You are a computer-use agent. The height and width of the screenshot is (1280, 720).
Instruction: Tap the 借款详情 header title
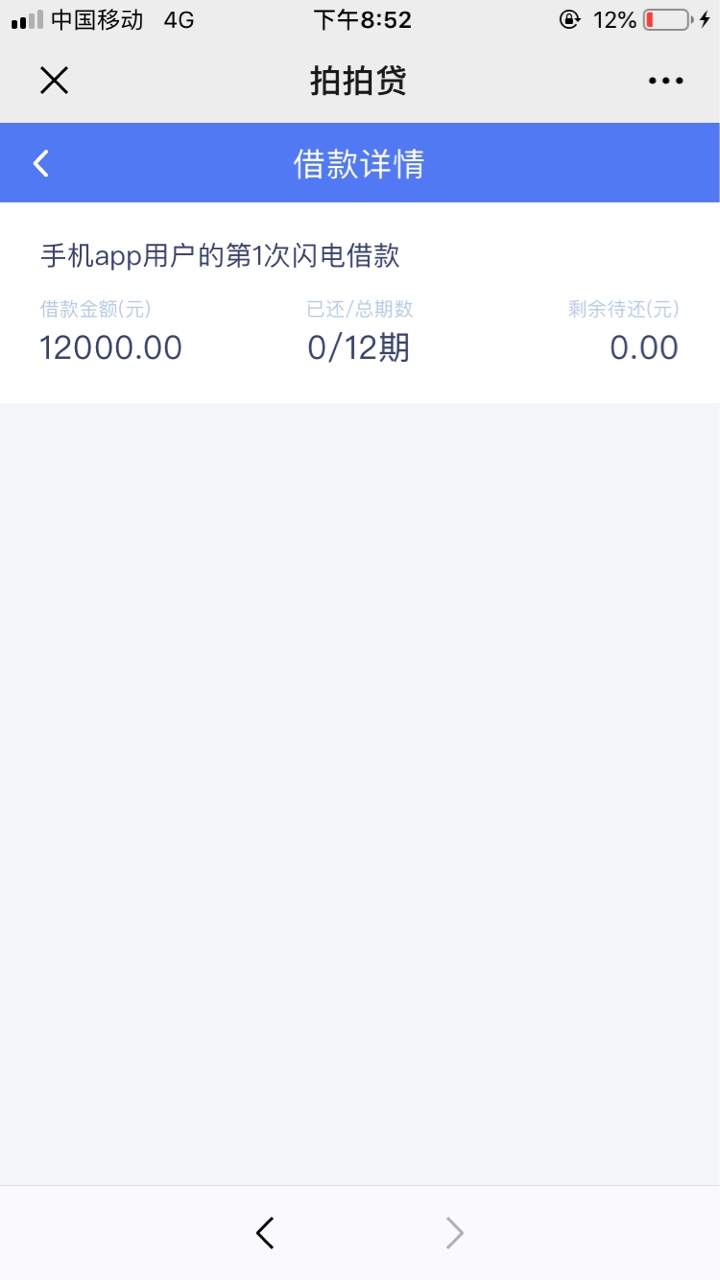tap(359, 163)
